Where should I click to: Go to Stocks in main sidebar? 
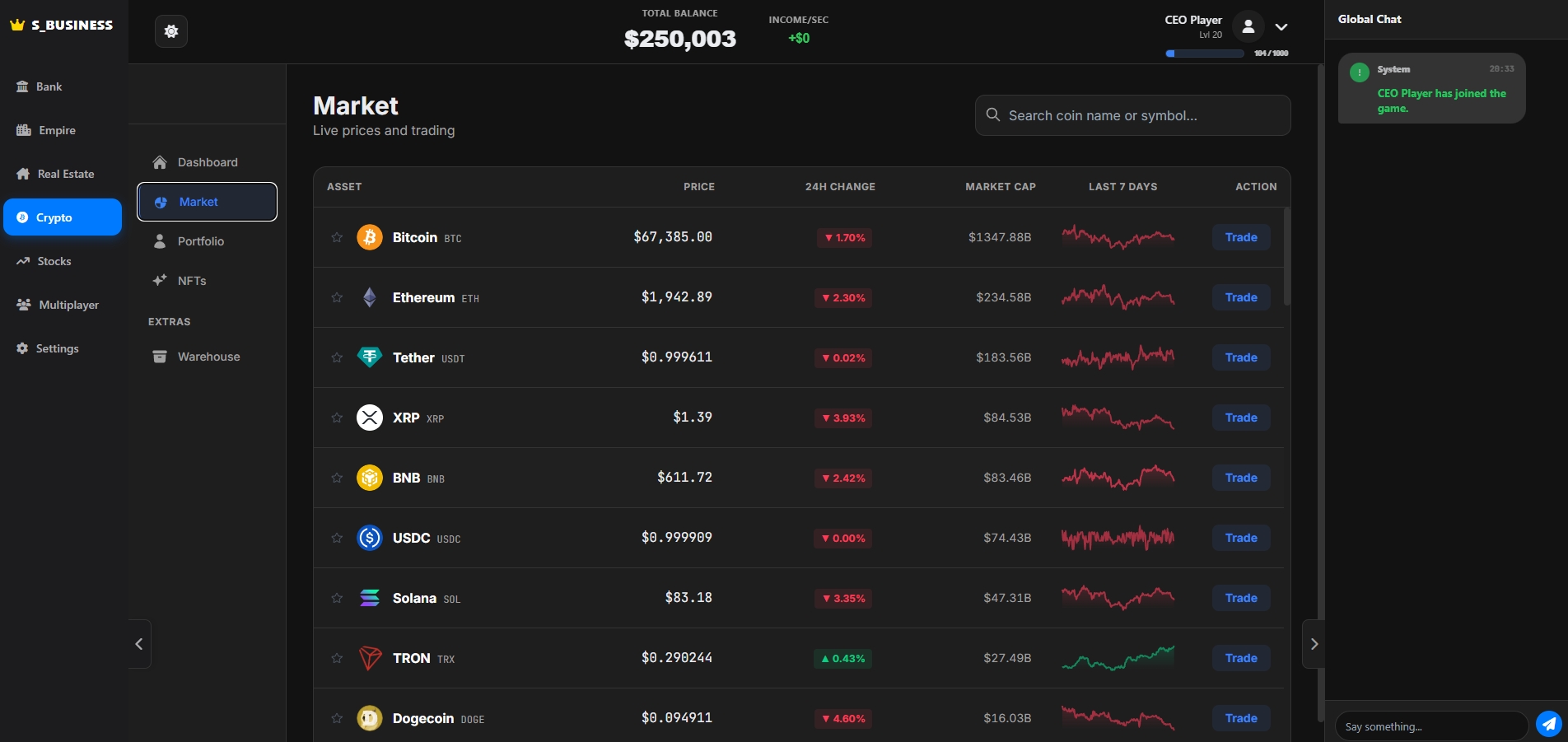coord(54,261)
